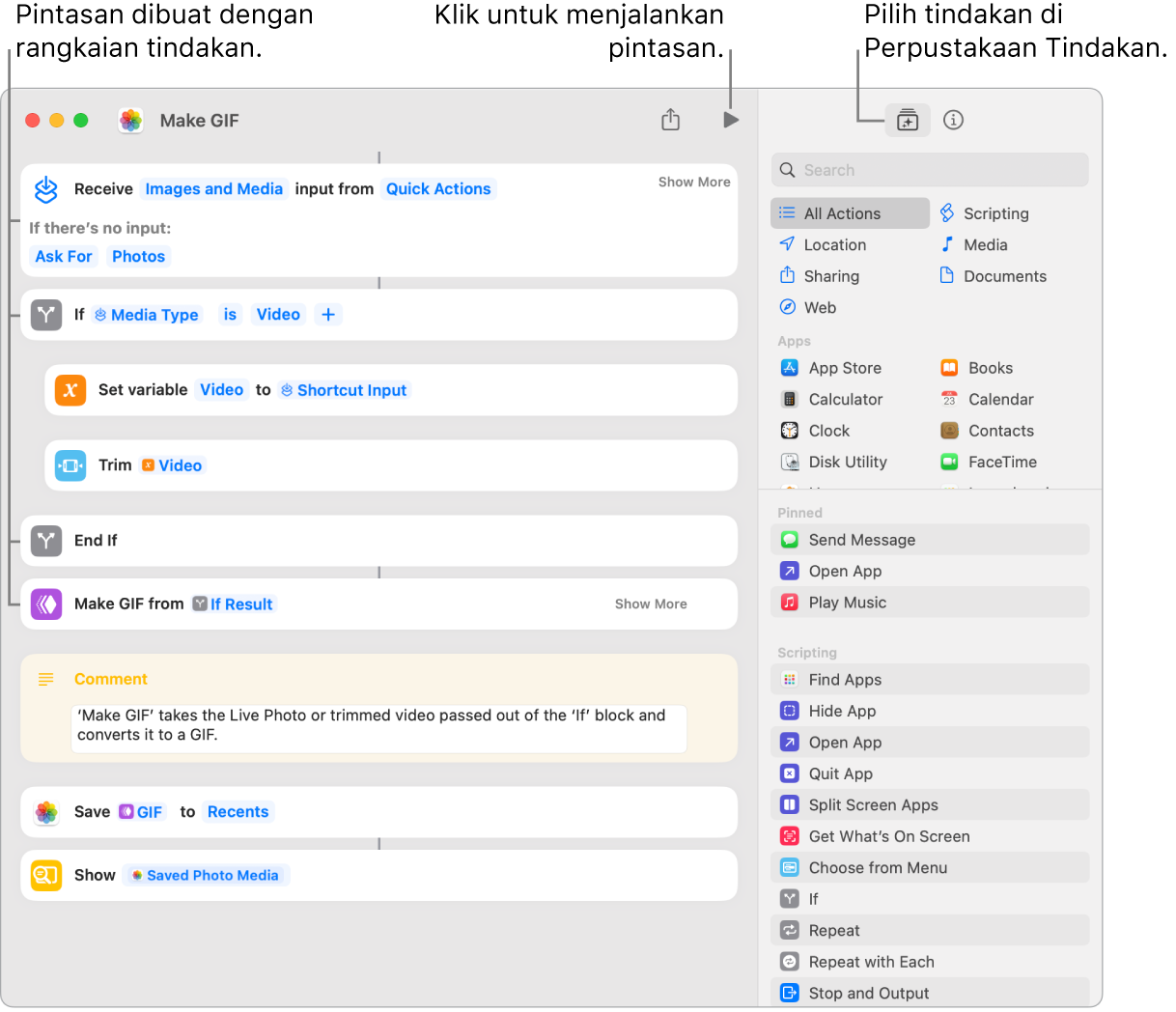Change GIF variable in Save action
This screenshot has width=1176, height=1012.
[141, 812]
